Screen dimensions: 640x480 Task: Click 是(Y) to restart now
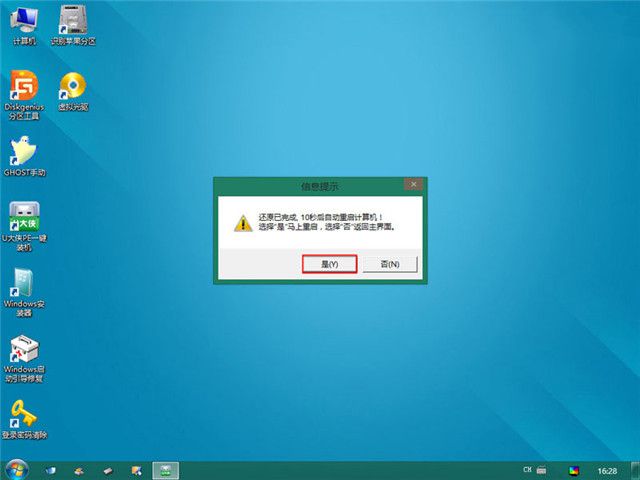[x=329, y=264]
